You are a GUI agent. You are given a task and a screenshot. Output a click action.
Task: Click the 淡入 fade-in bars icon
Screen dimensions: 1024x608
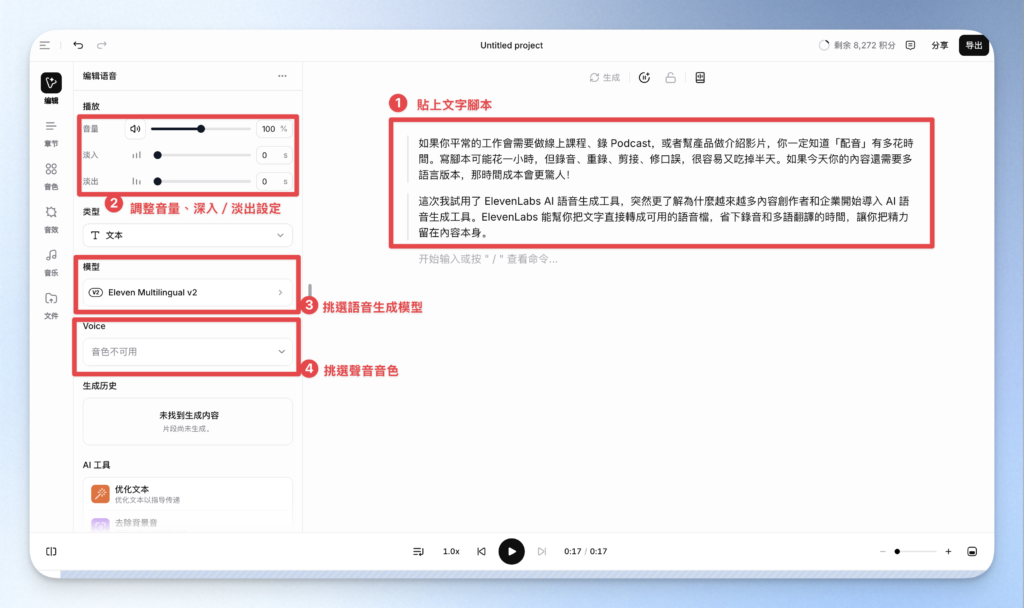136,155
